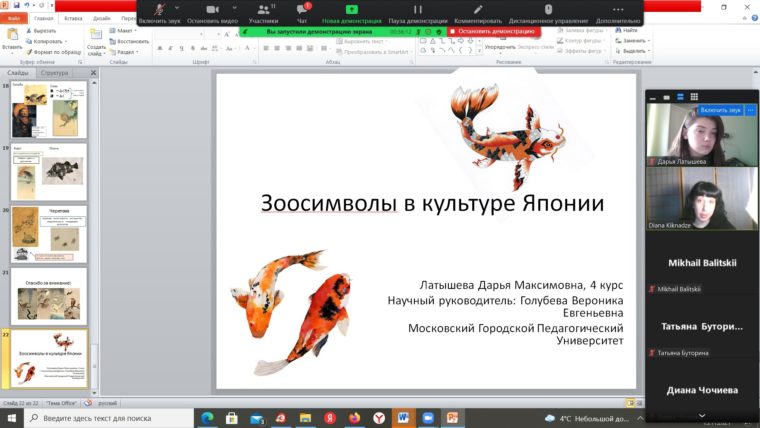Stop video in Zoom toolbar
This screenshot has width=760, height=428.
click(x=213, y=13)
